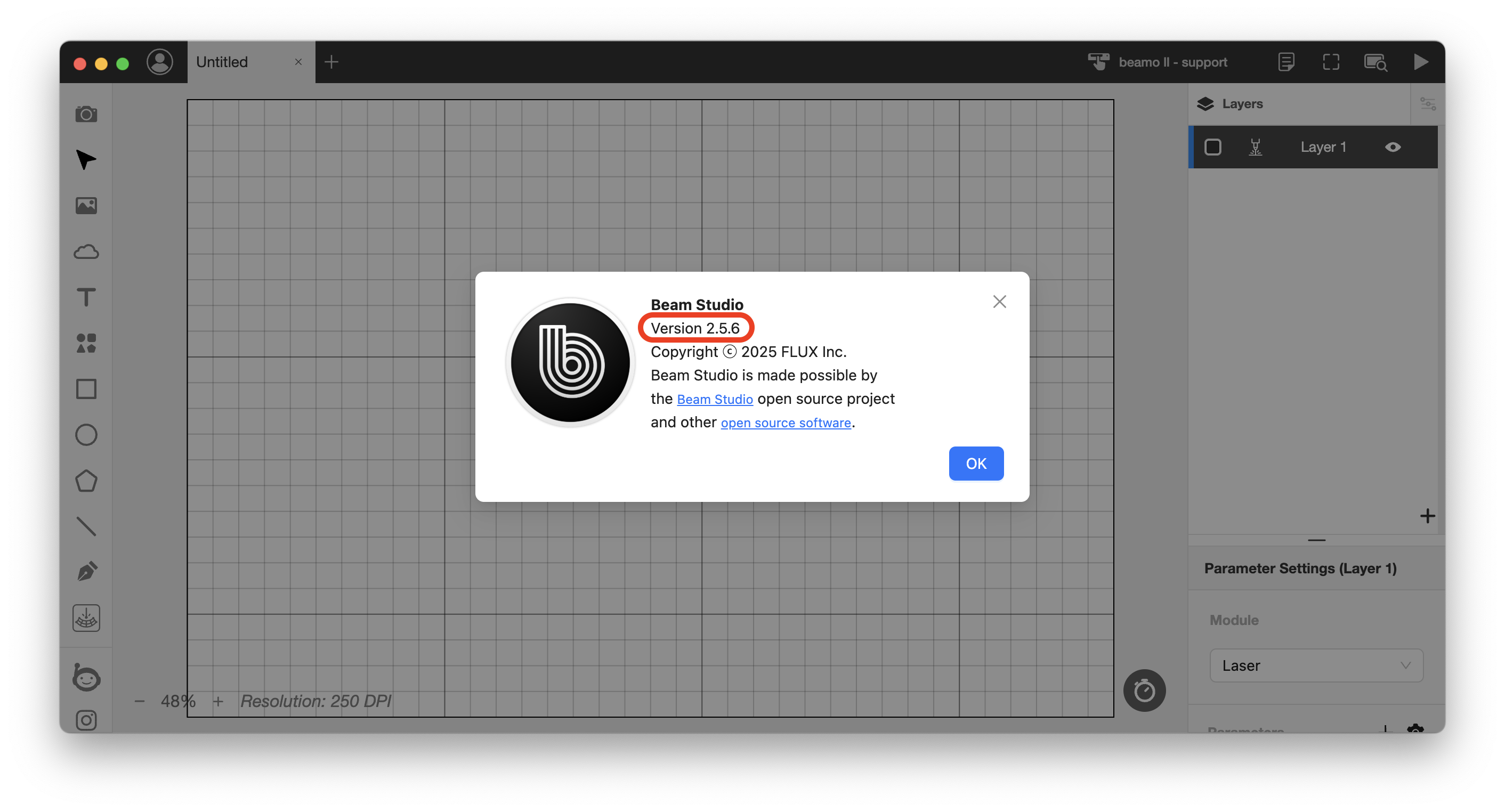Click the time estimate stopwatch button
1505x812 pixels.
(1144, 690)
